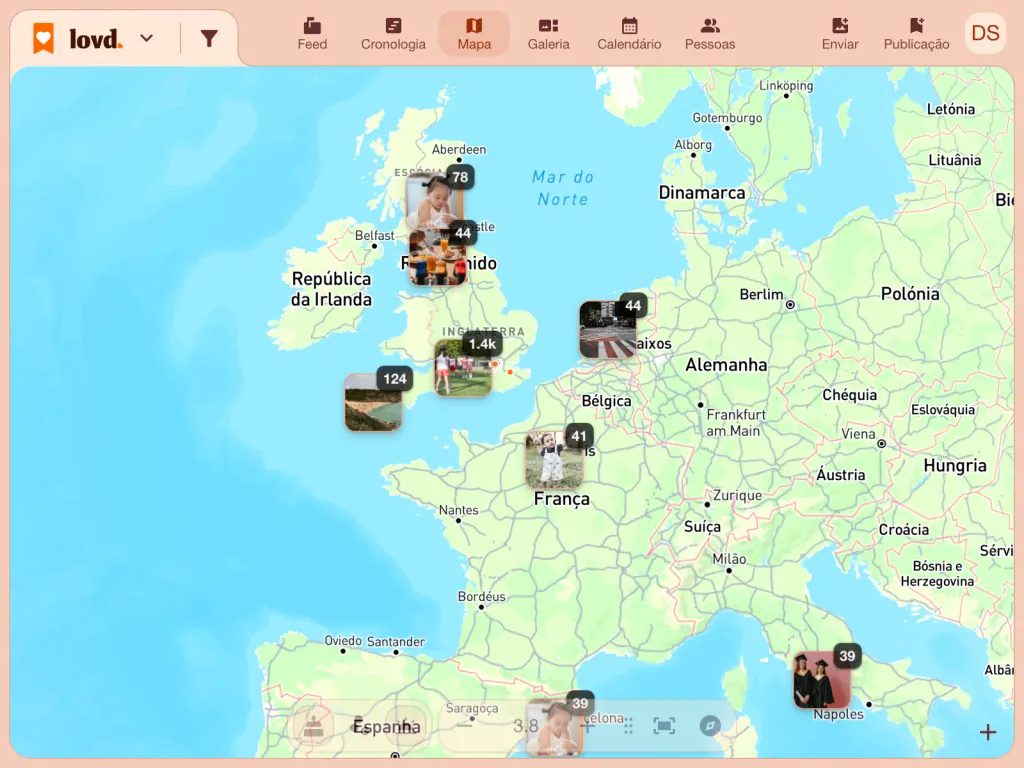Click the Frankfurt am Main label
Screen dimensions: 1024x768
tap(735, 423)
